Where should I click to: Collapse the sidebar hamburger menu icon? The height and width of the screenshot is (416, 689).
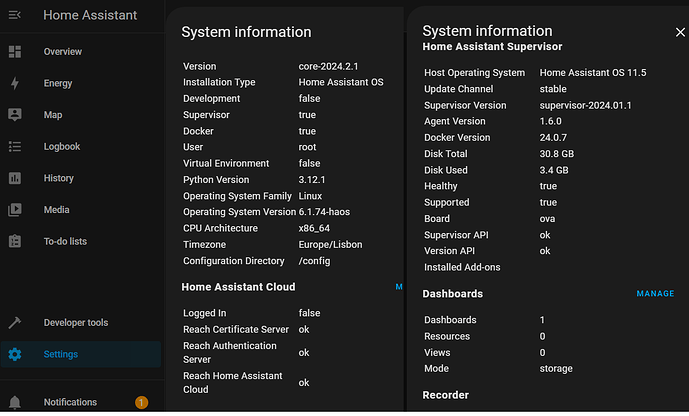point(15,15)
